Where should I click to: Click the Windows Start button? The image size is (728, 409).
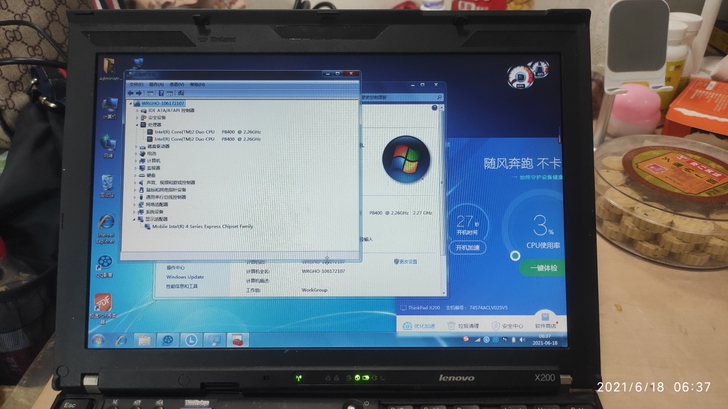98,341
